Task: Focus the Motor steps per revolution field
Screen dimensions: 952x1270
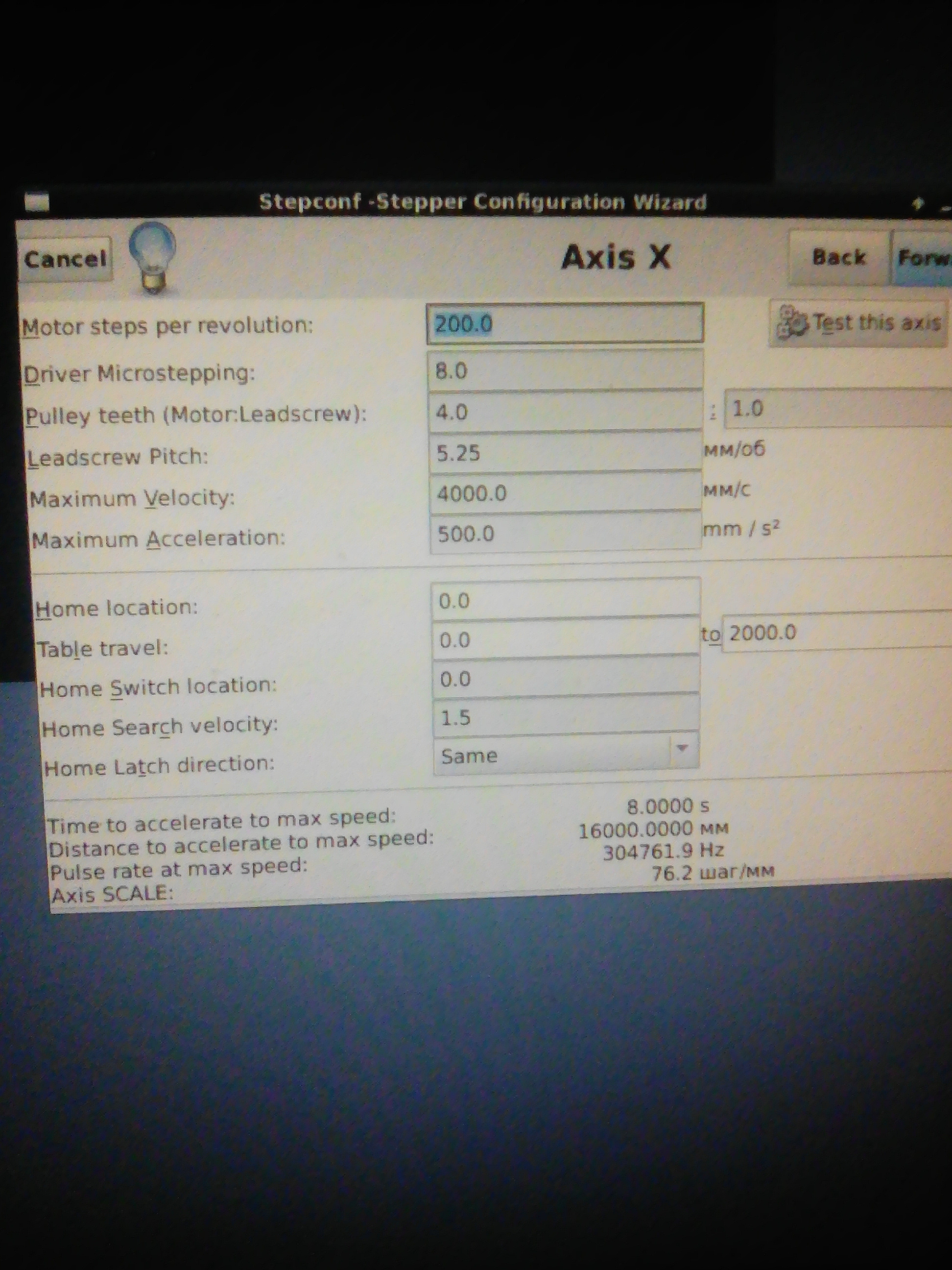Action: 565,324
